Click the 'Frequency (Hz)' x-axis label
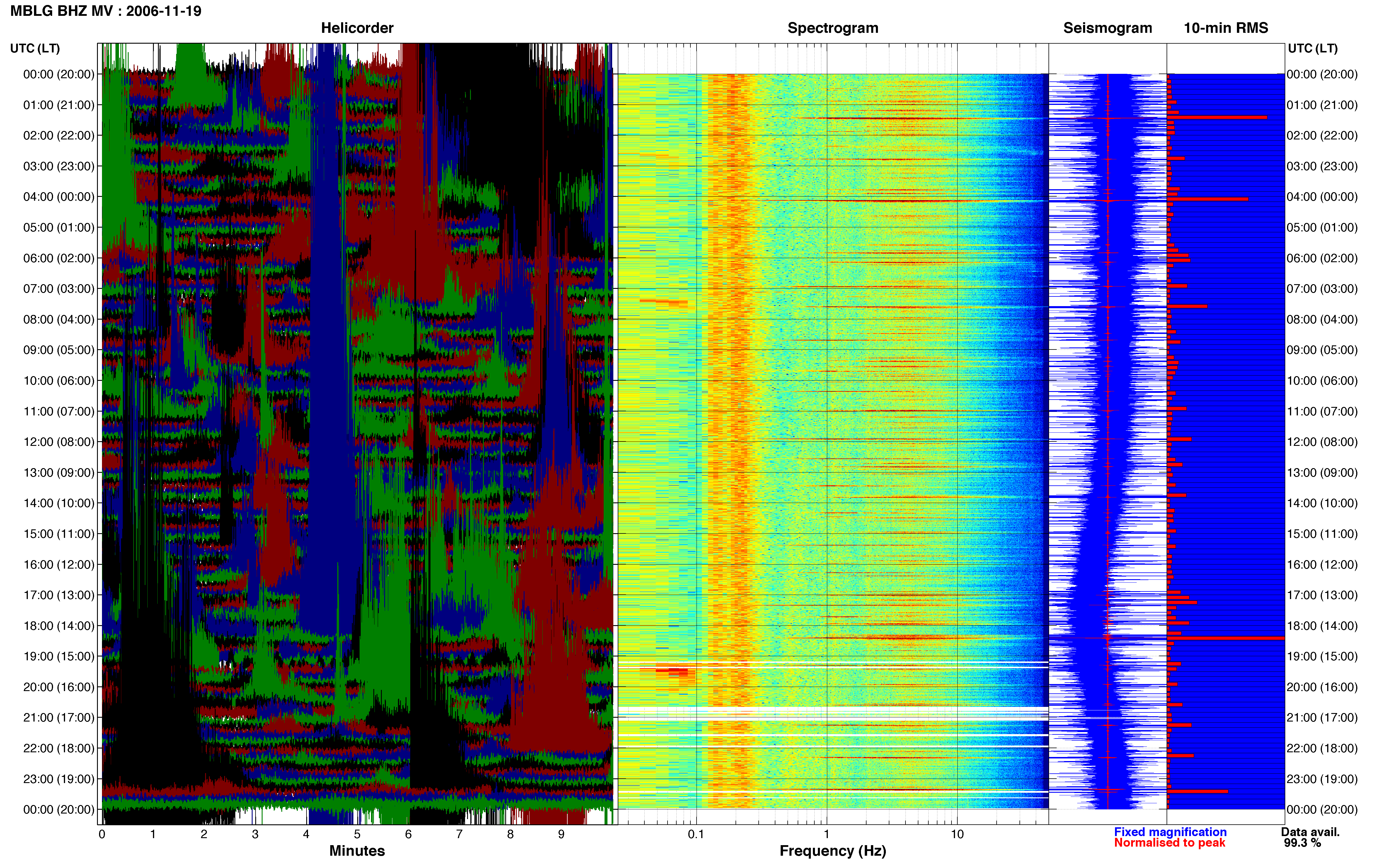 (x=833, y=851)
